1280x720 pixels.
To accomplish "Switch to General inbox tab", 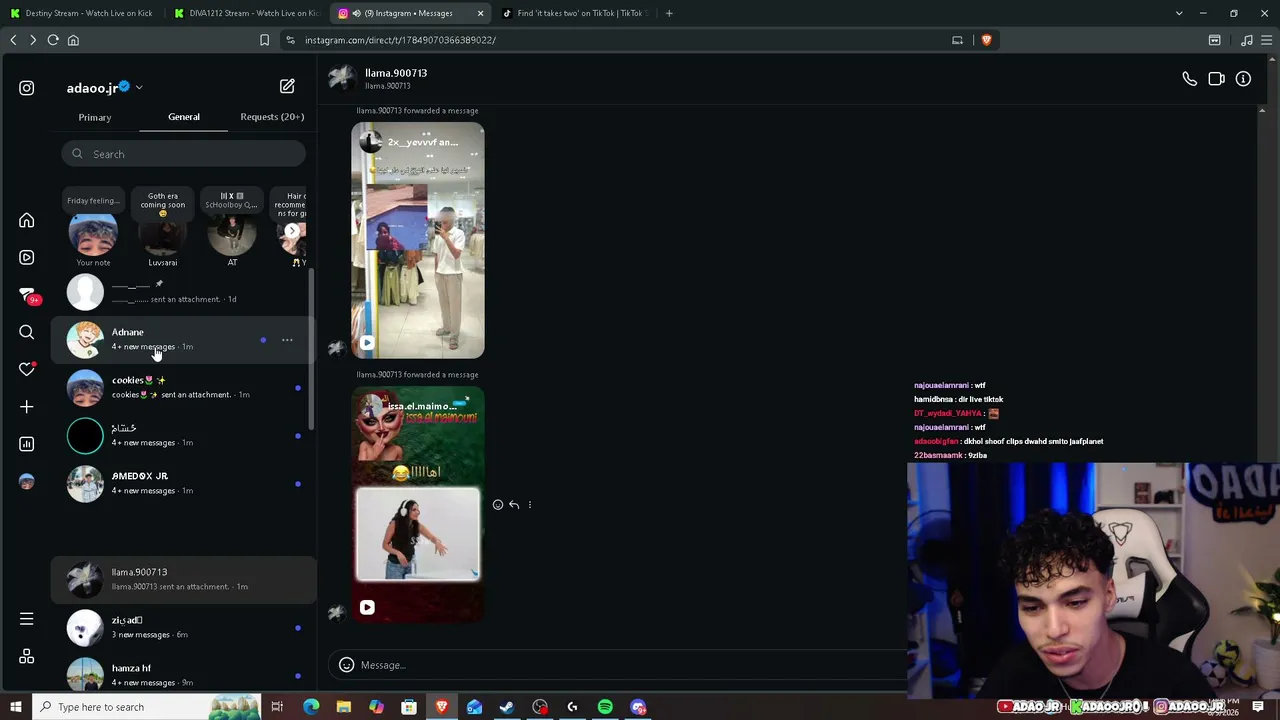I will (x=184, y=117).
